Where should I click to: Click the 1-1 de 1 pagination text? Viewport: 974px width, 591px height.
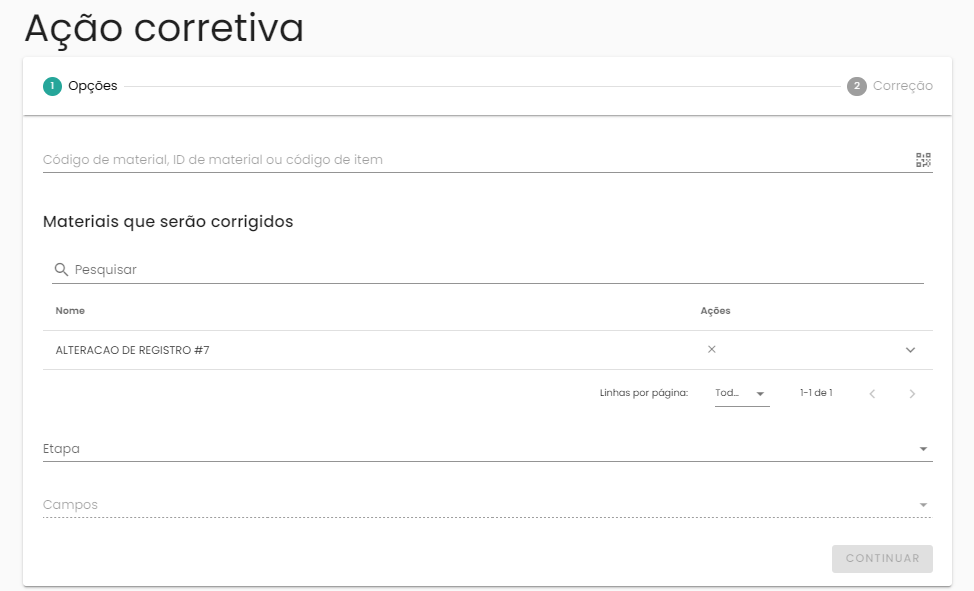click(816, 394)
